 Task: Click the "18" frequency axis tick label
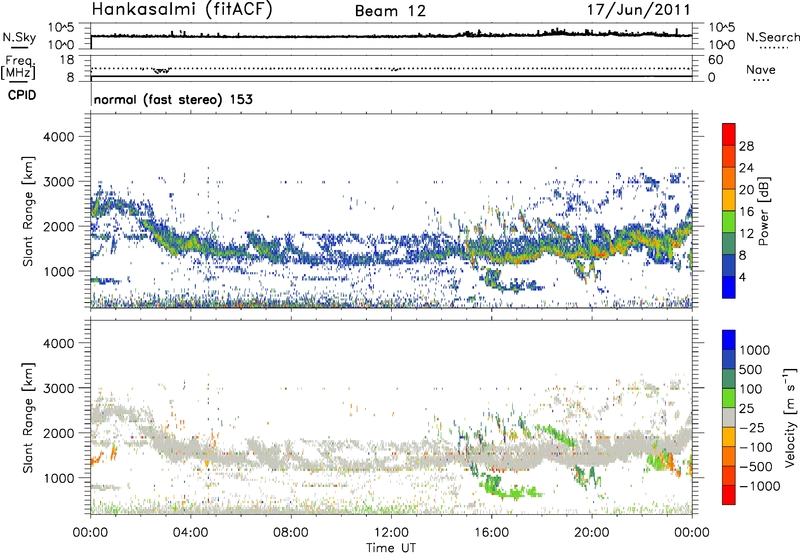67,60
